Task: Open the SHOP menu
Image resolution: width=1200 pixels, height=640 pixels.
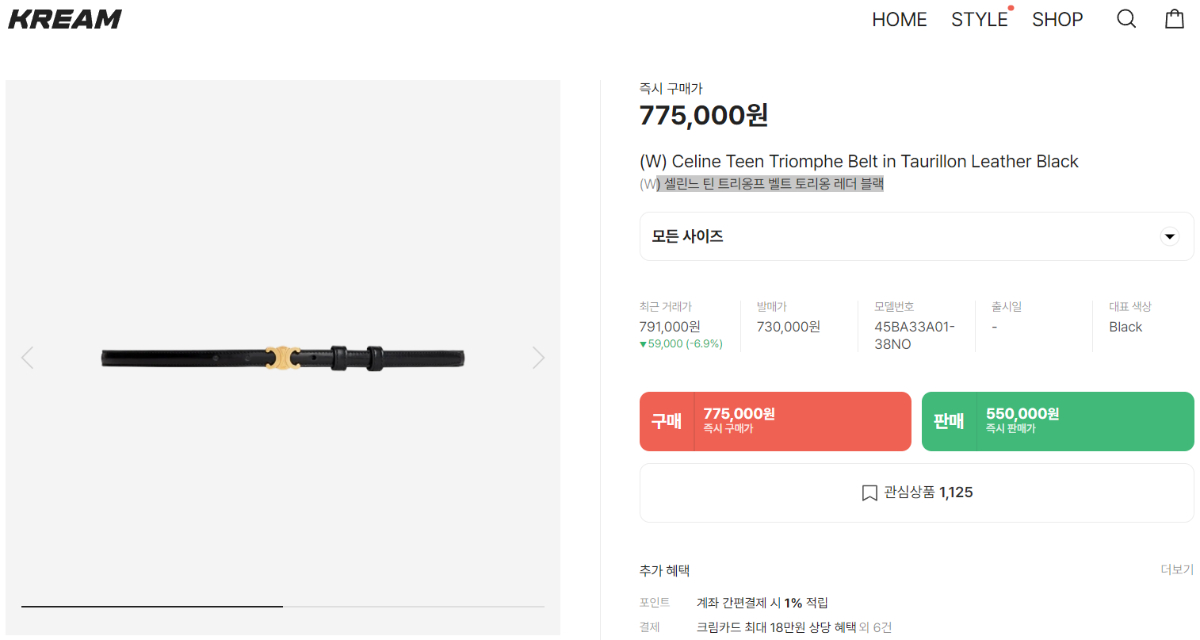Action: coord(1057,19)
